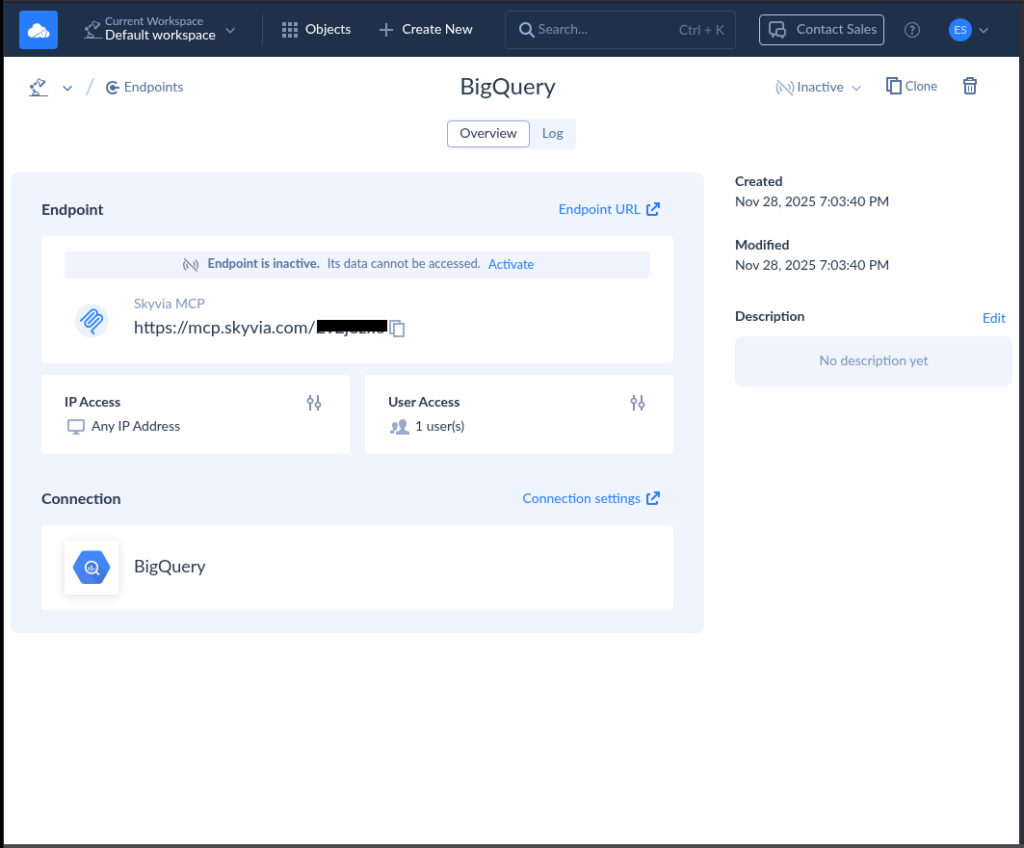This screenshot has height=848, width=1024.
Task: Clone the BigQuery endpoint
Action: click(911, 86)
